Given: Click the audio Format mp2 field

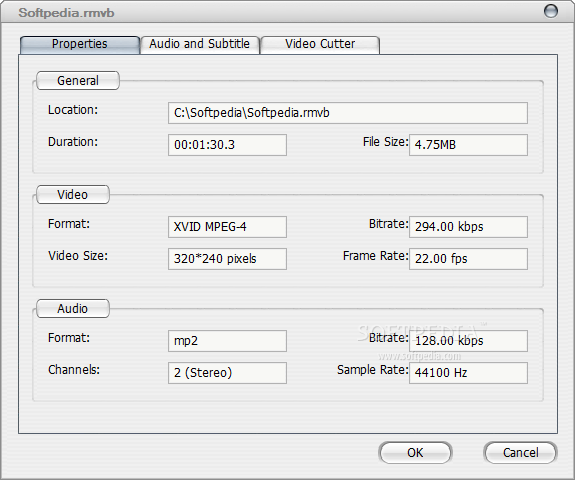Looking at the screenshot, I should [x=227, y=341].
